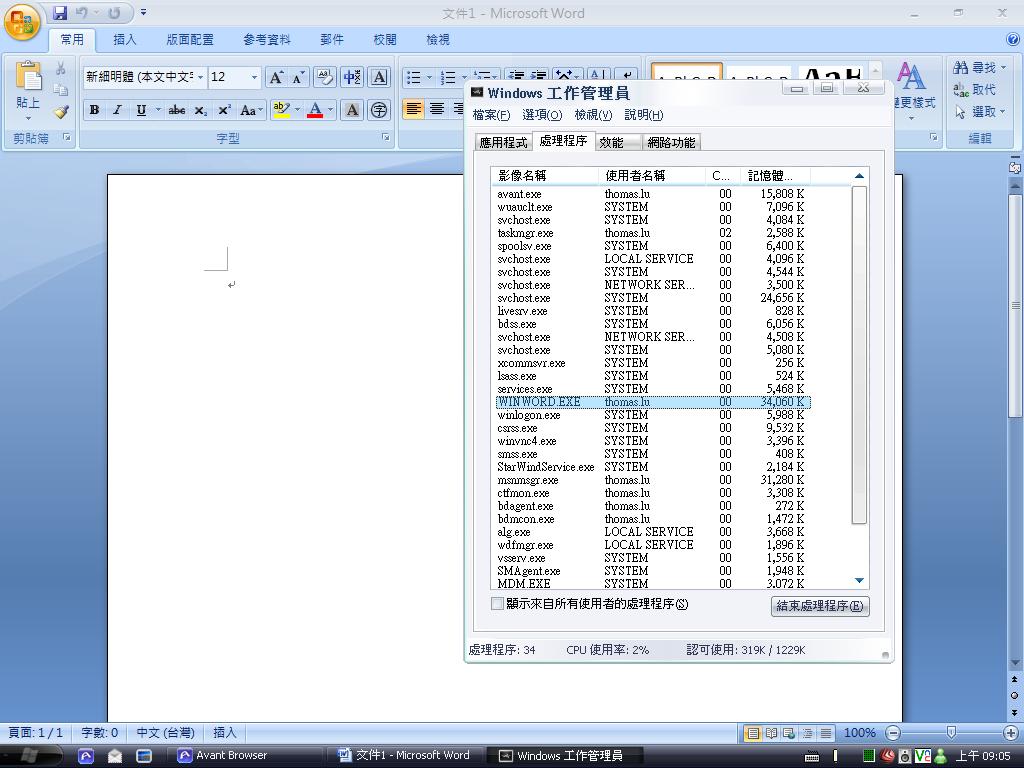Image resolution: width=1024 pixels, height=768 pixels.
Task: Select the Align Left paragraph icon
Action: [413, 110]
